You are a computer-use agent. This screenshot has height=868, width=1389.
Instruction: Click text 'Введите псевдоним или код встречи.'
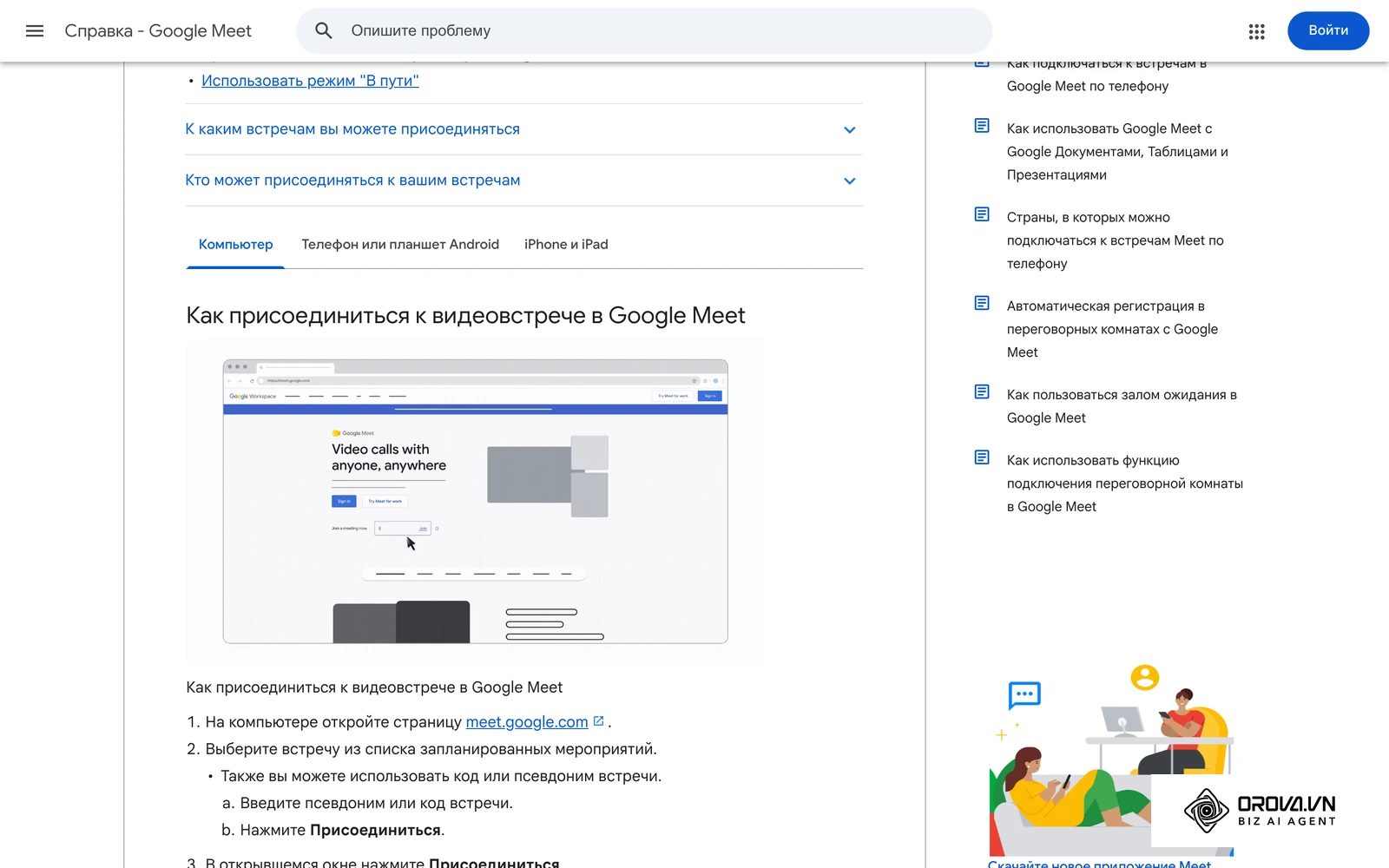coord(377,803)
